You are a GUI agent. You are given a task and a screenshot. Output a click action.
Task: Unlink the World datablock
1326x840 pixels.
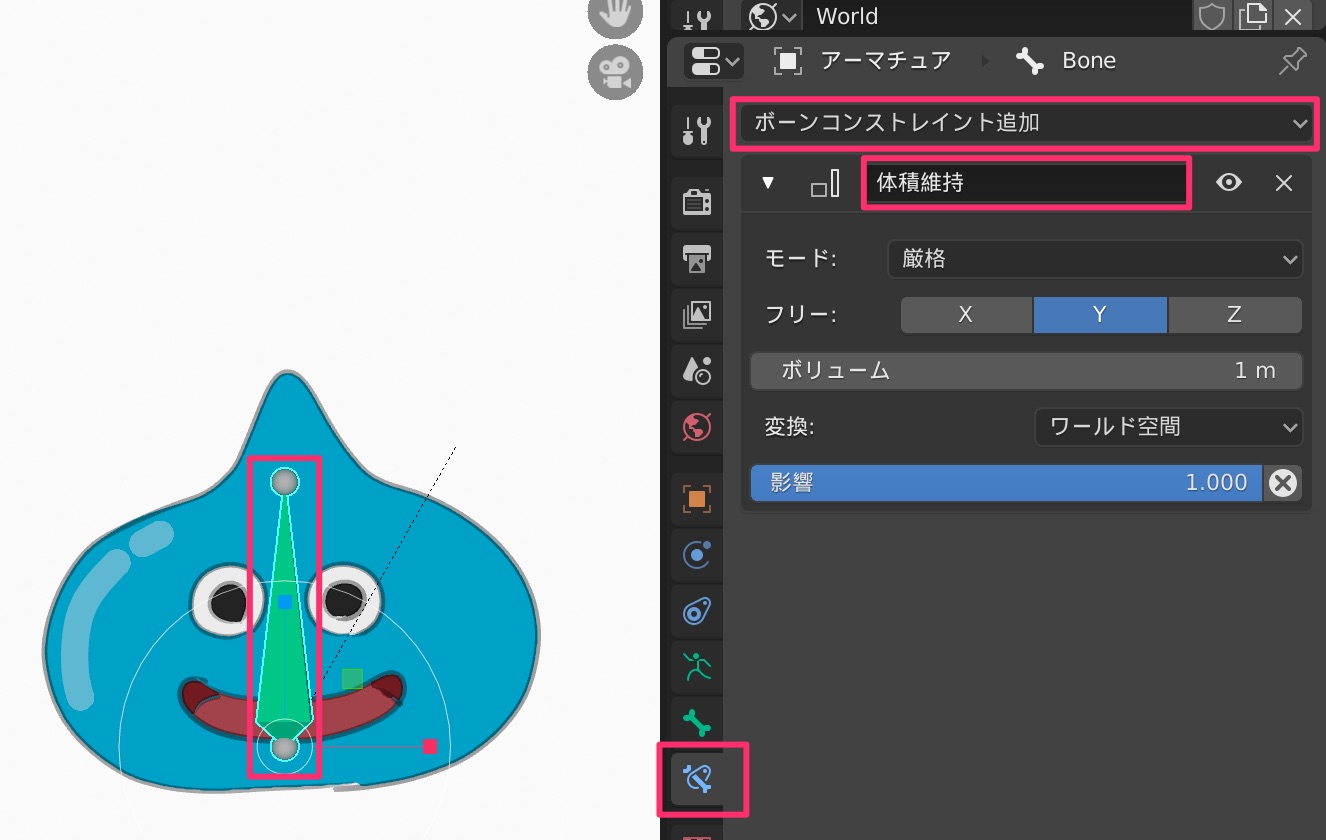tap(1292, 16)
